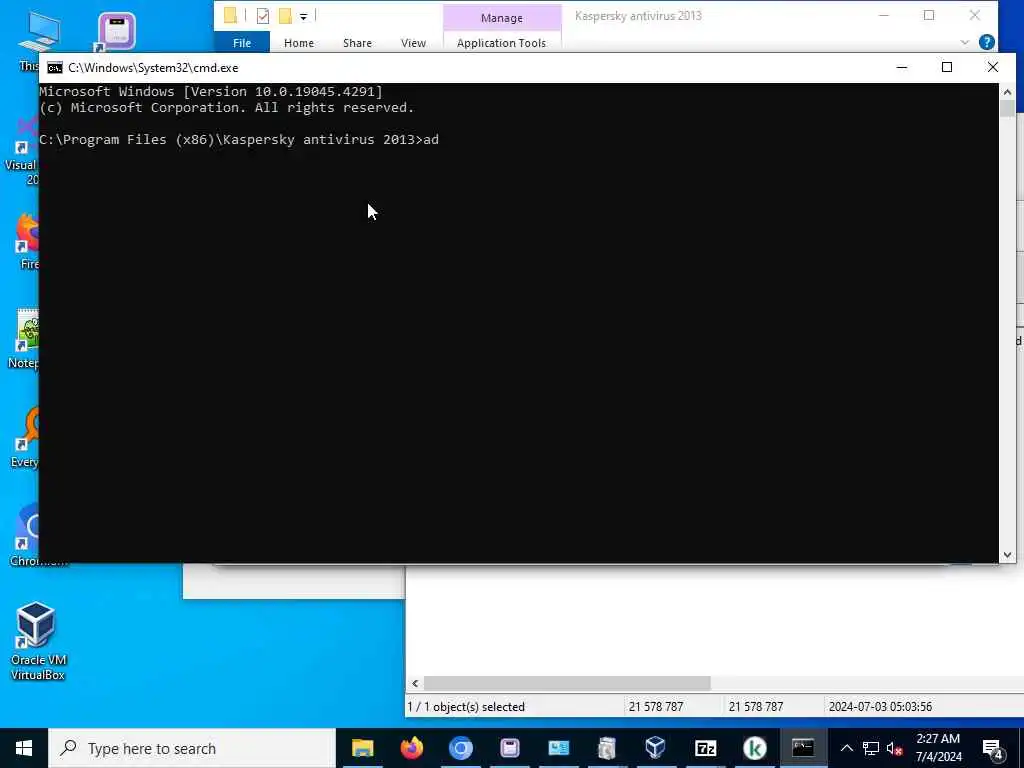Image resolution: width=1024 pixels, height=768 pixels.
Task: Show hidden tray icons chevron
Action: click(x=846, y=748)
